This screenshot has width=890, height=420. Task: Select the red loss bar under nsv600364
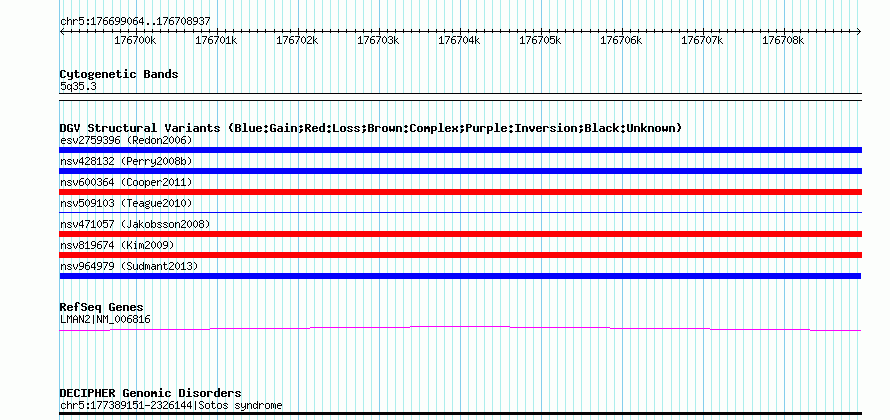[x=460, y=192]
